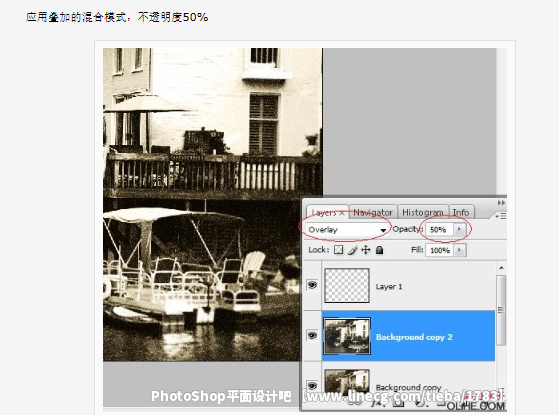Select the Layer 1 transparent thumbnail
The image size is (559, 415).
pos(347,286)
